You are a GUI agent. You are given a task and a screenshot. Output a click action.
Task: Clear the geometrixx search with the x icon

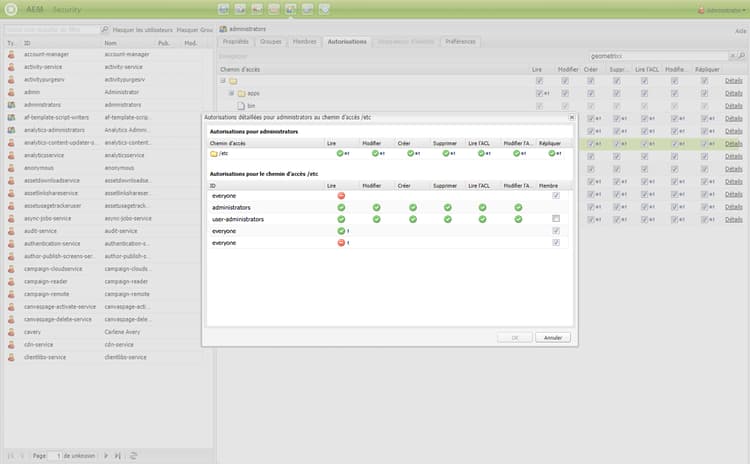(x=732, y=56)
